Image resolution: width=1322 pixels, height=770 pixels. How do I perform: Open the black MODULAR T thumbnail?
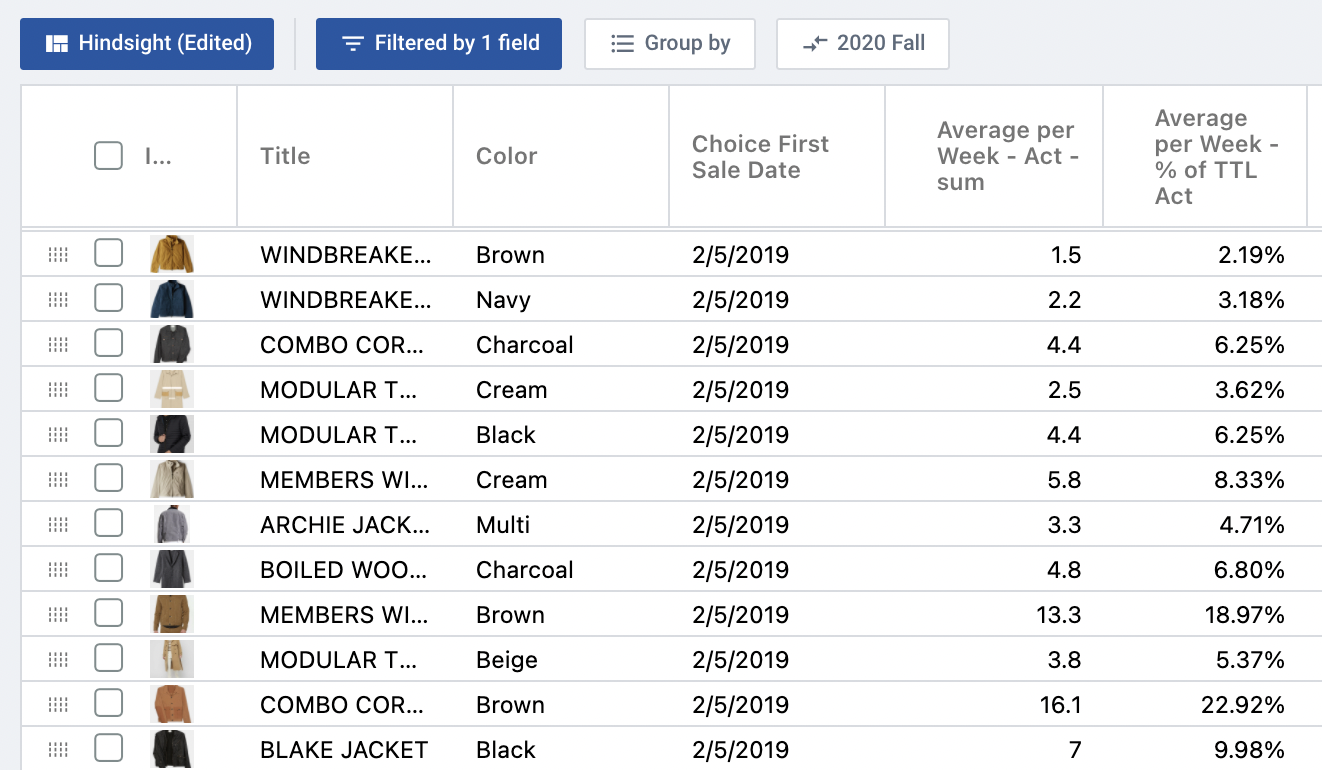click(x=172, y=434)
